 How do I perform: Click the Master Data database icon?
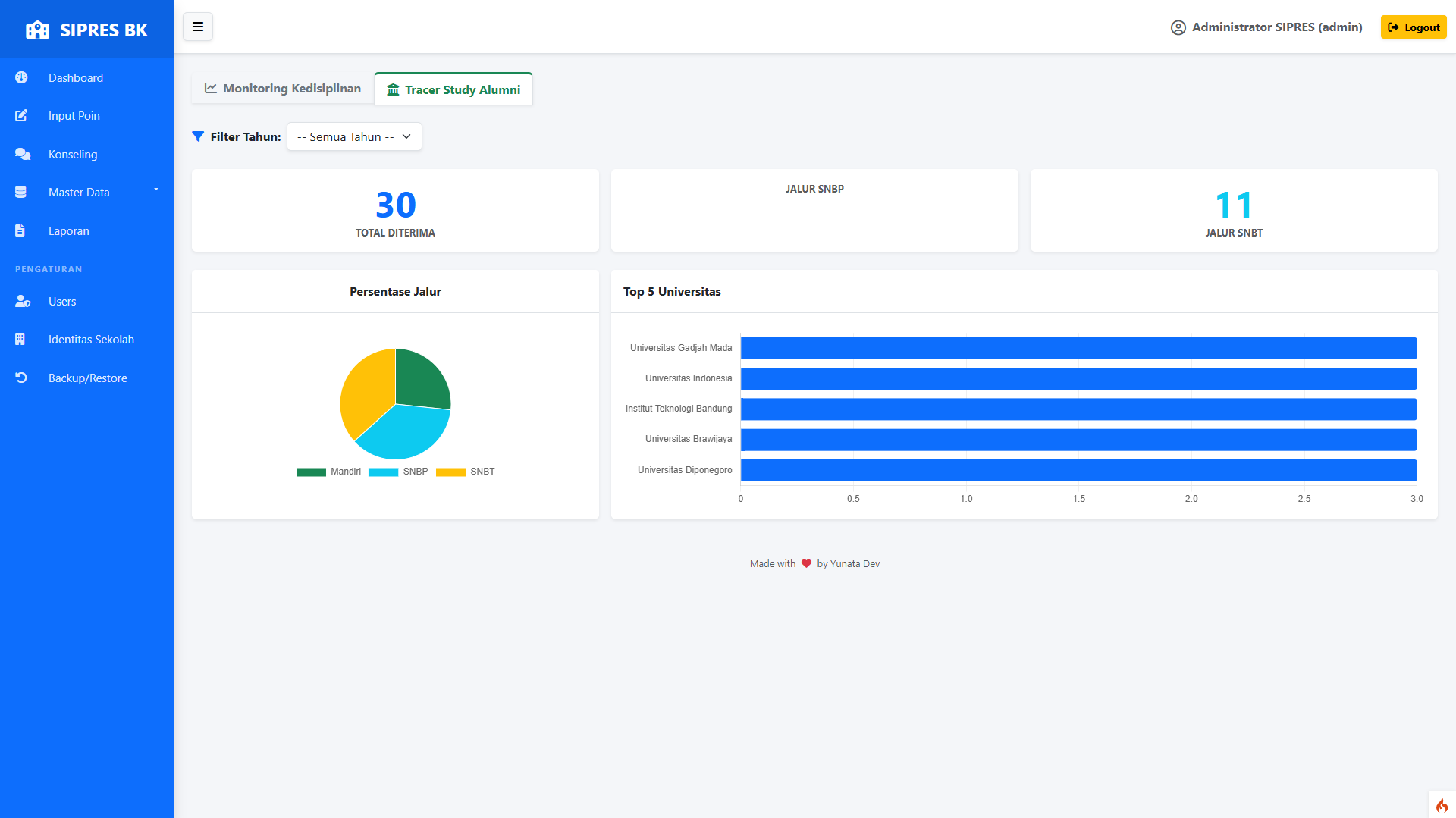pos(21,193)
